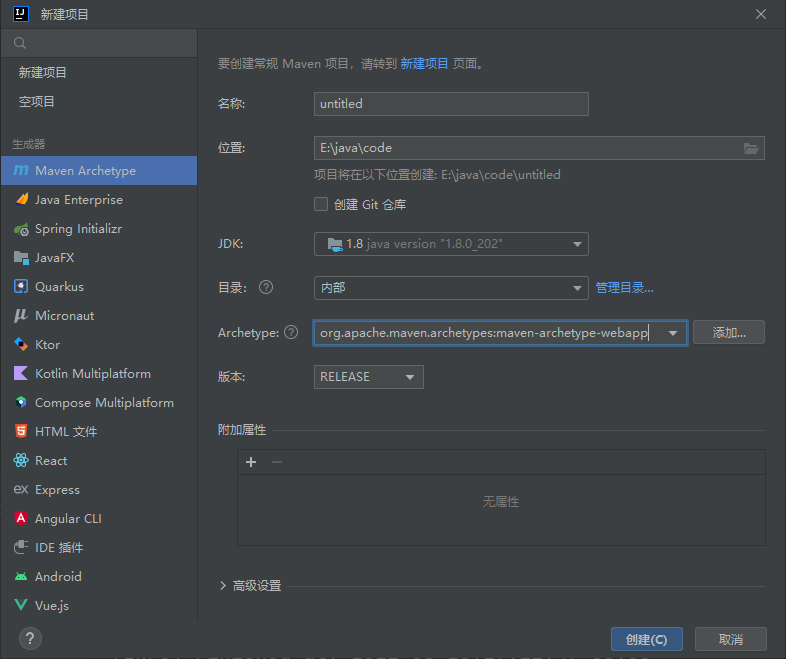Screen dimensions: 786x659
Task: Click the IDE 插件 plug icon
Action: click(21, 547)
